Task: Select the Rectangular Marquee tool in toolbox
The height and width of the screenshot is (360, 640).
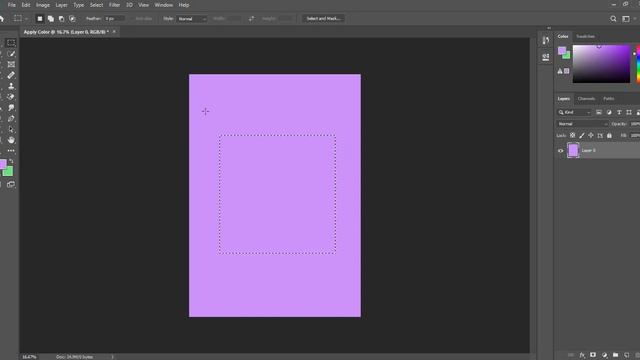Action: 11,42
